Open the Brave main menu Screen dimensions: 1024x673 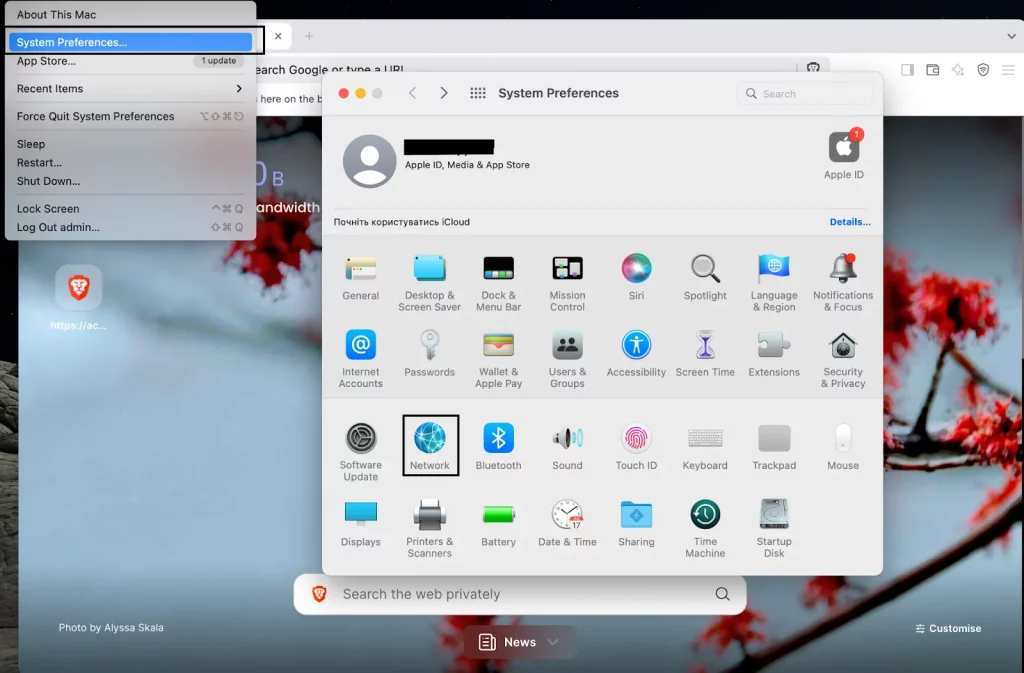point(1008,70)
